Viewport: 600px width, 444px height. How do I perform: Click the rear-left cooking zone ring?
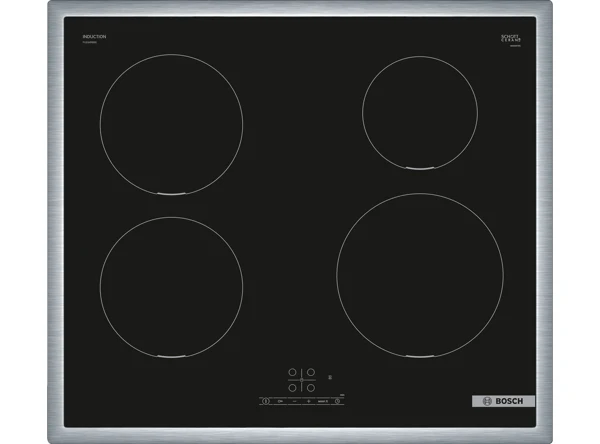coord(171,124)
